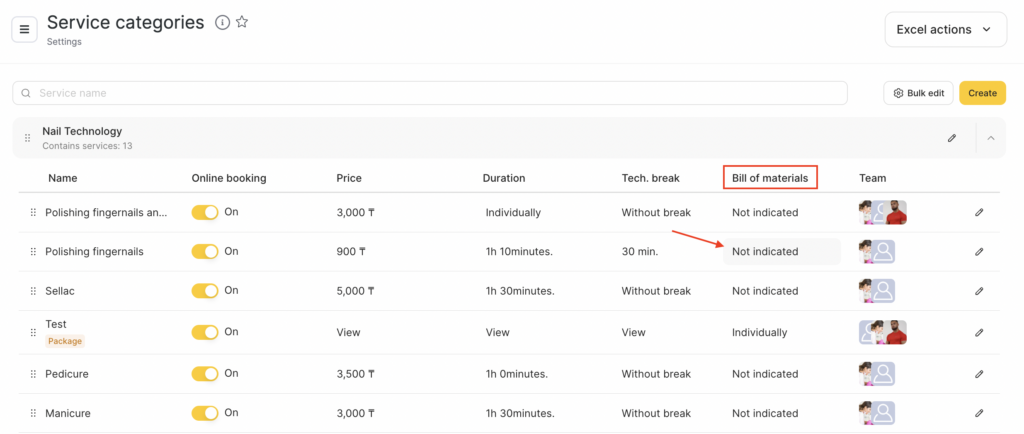Toggle online booking for Polishing fingernails

[205, 252]
